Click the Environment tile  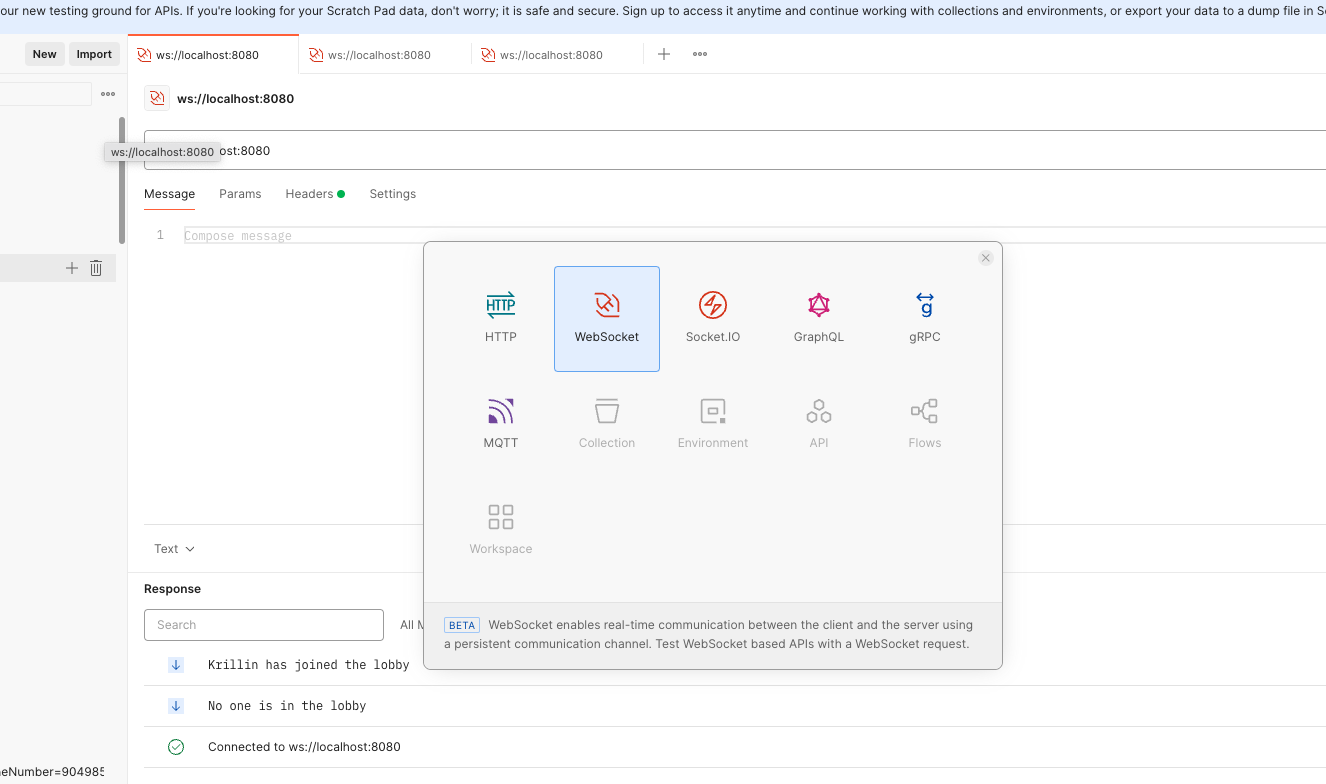tap(713, 425)
